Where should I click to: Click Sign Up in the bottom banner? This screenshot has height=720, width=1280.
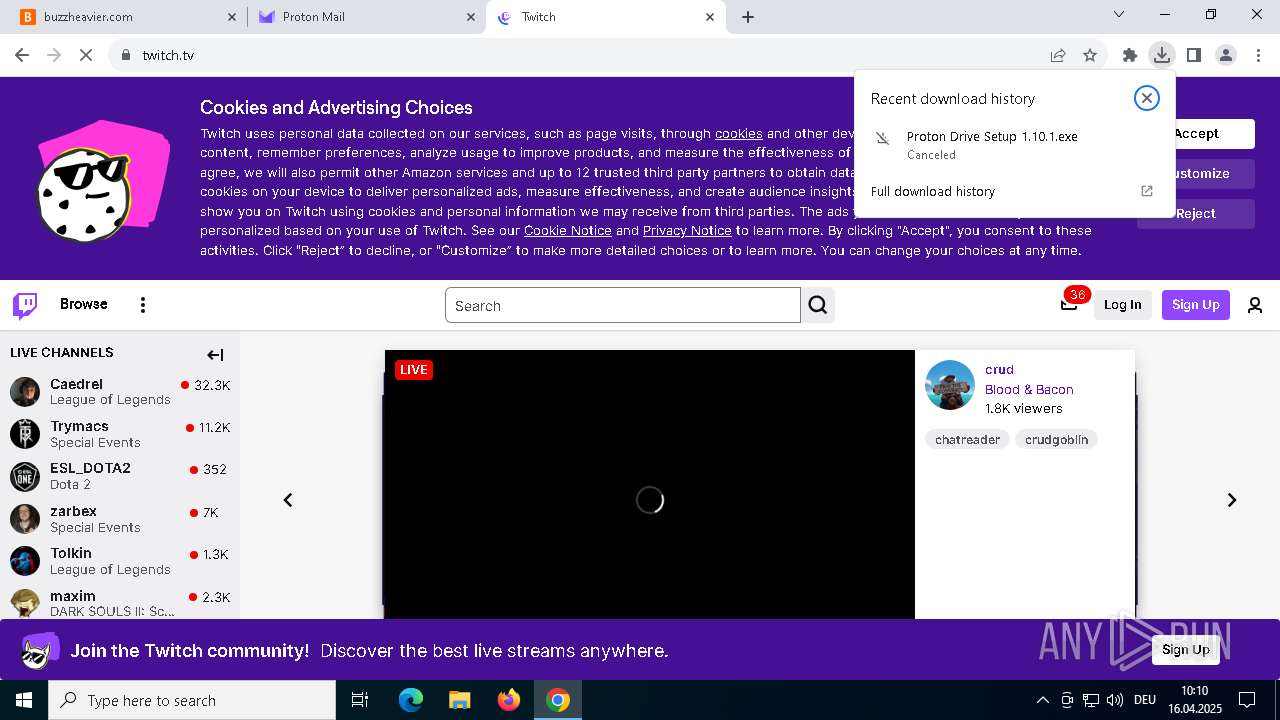click(1186, 650)
